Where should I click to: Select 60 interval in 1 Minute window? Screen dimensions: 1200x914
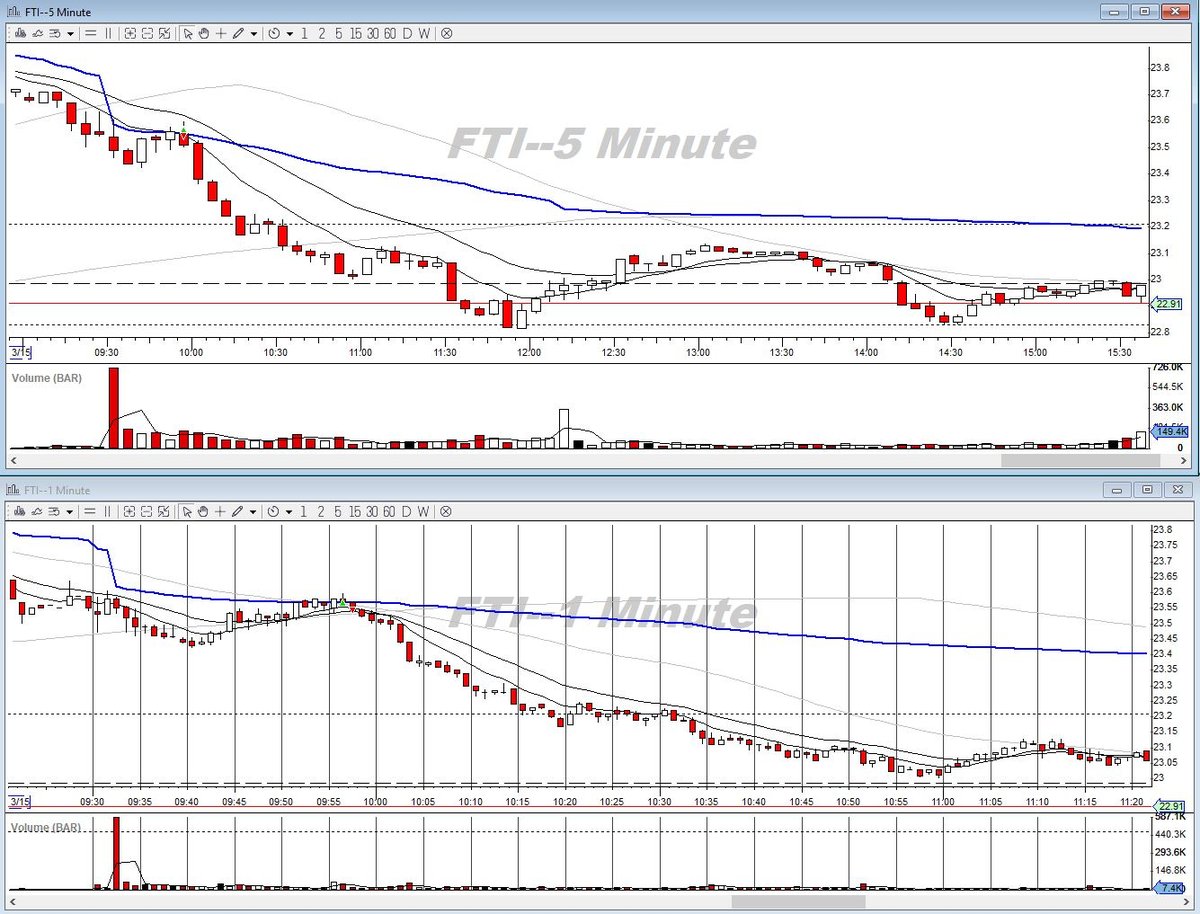pyautogui.click(x=390, y=511)
